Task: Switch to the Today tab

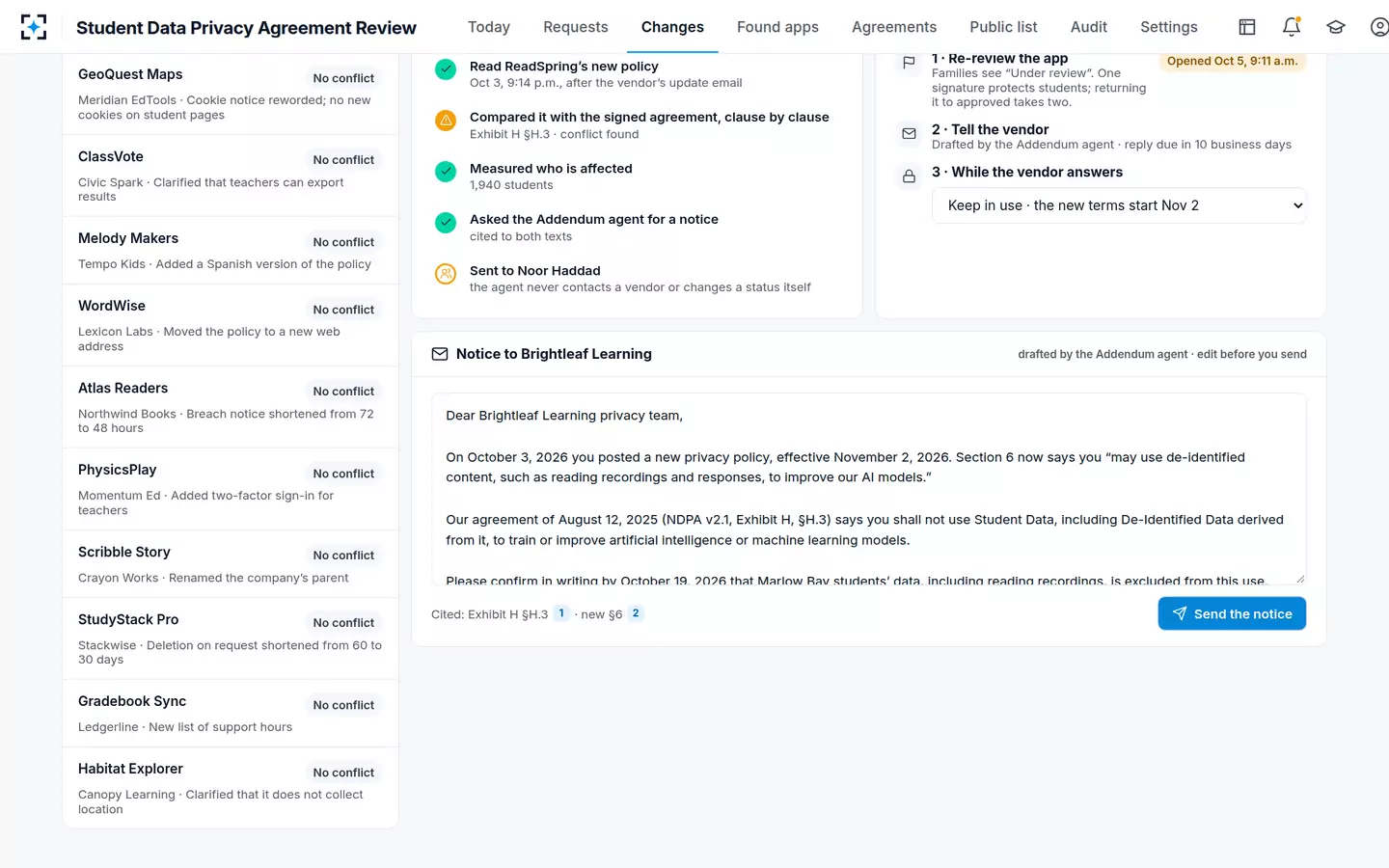Action: pyautogui.click(x=489, y=27)
